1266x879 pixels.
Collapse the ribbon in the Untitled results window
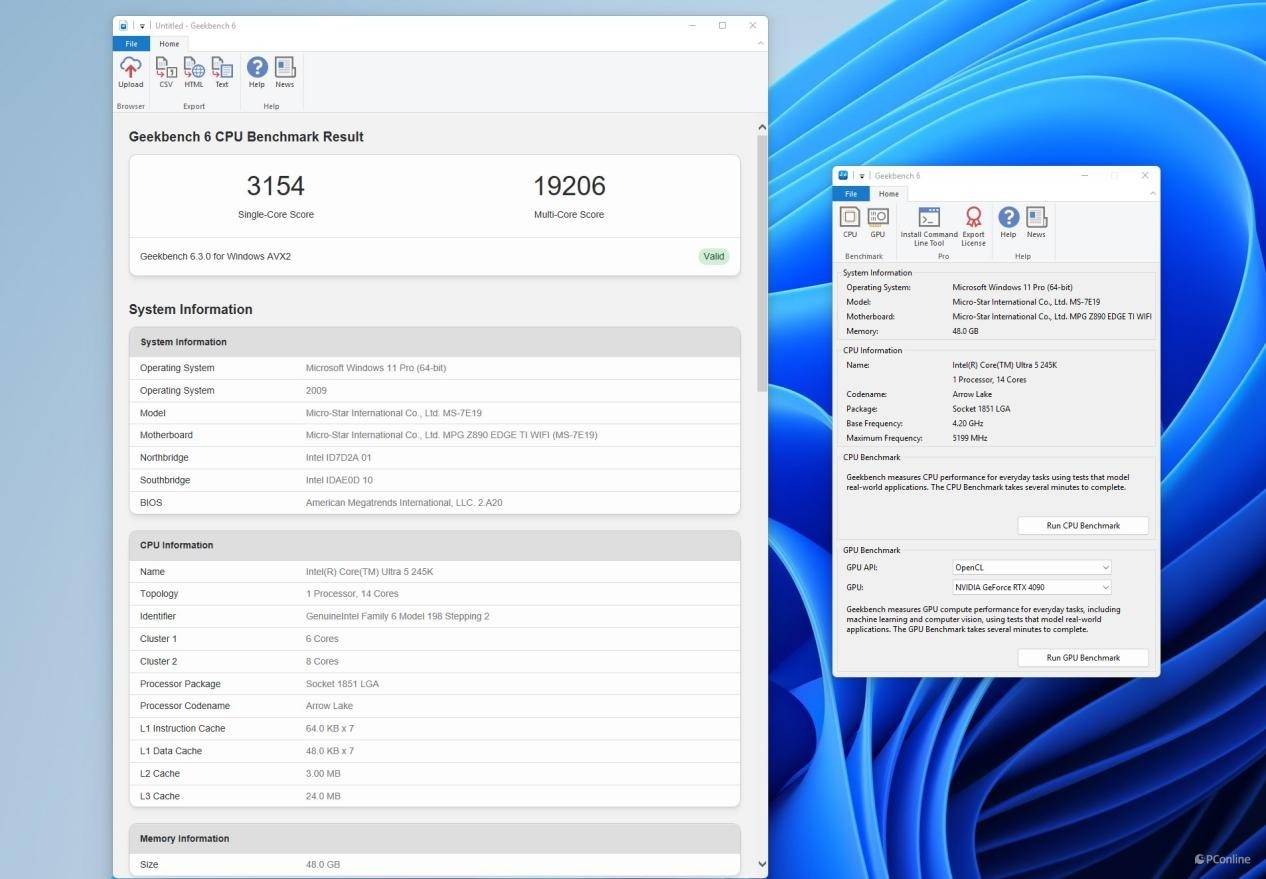[760, 44]
